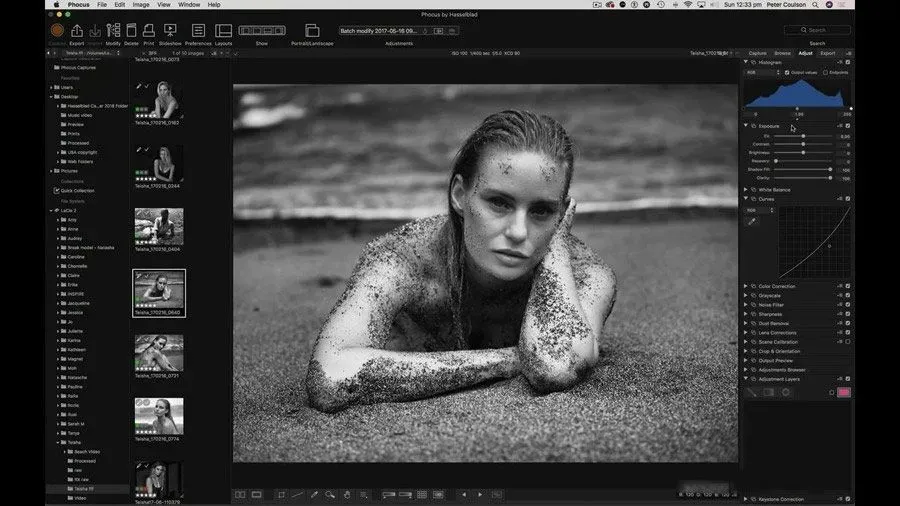Click the Export toolbar icon
Viewport: 900px width, 506px height.
pos(76,30)
